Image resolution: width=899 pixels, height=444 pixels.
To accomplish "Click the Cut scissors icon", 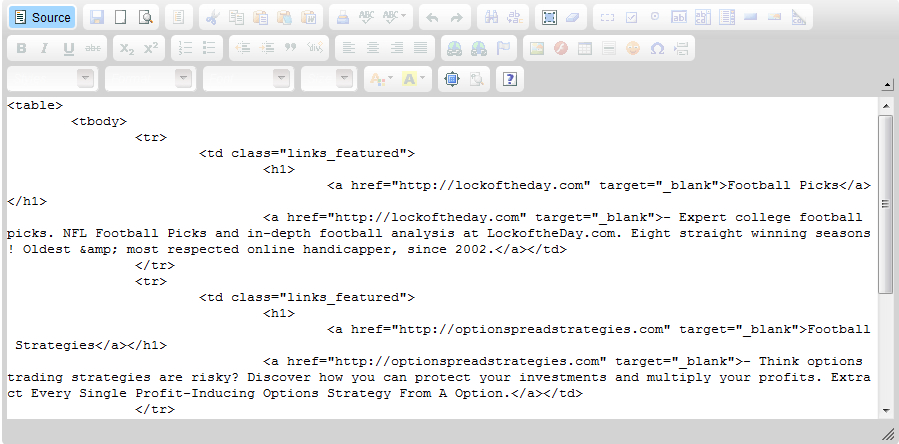I will pyautogui.click(x=212, y=18).
